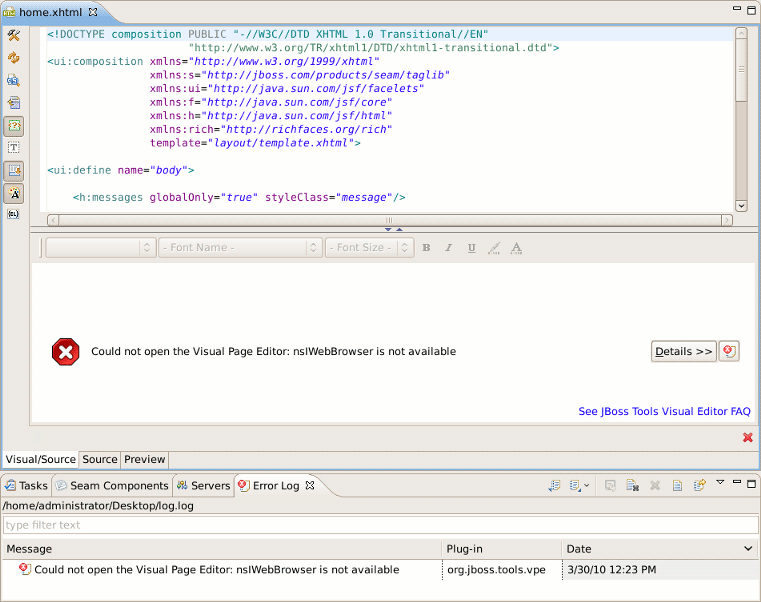Click the Details >> button
The width and height of the screenshot is (761, 602).
(683, 351)
